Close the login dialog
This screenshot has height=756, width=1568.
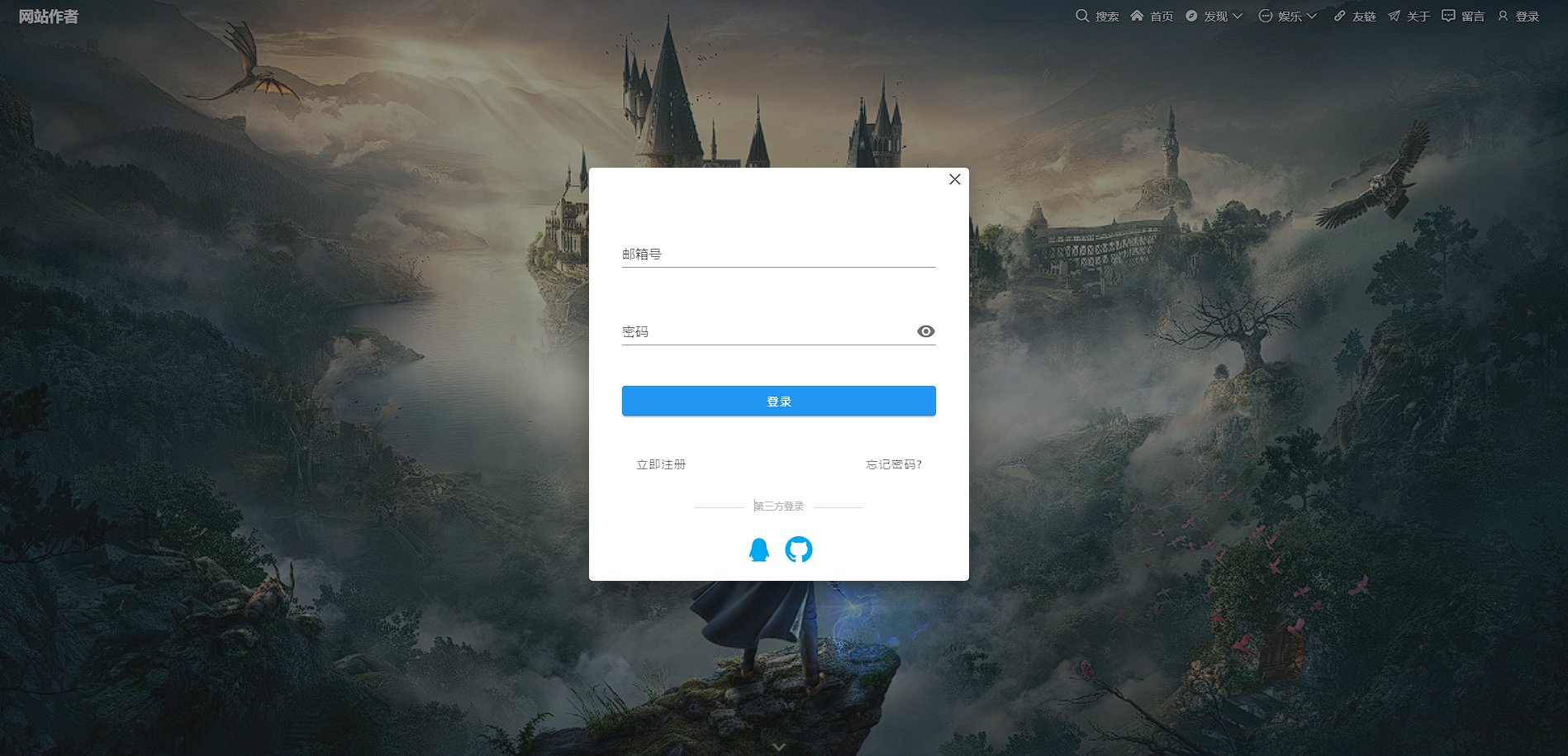click(955, 179)
